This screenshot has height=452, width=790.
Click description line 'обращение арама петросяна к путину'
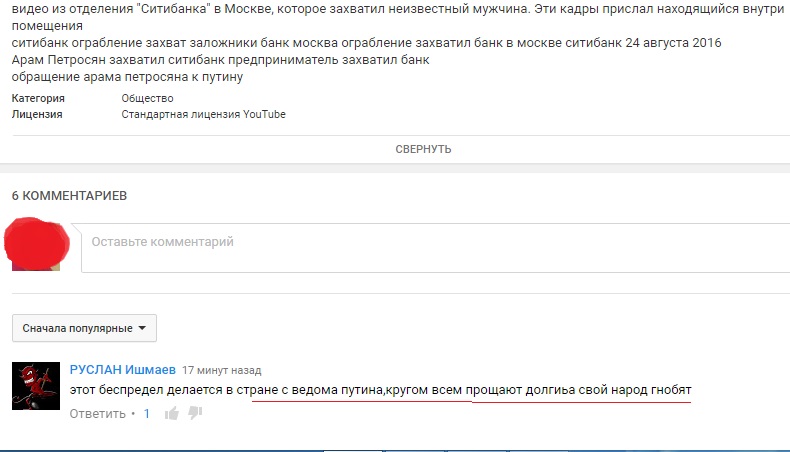tap(127, 77)
